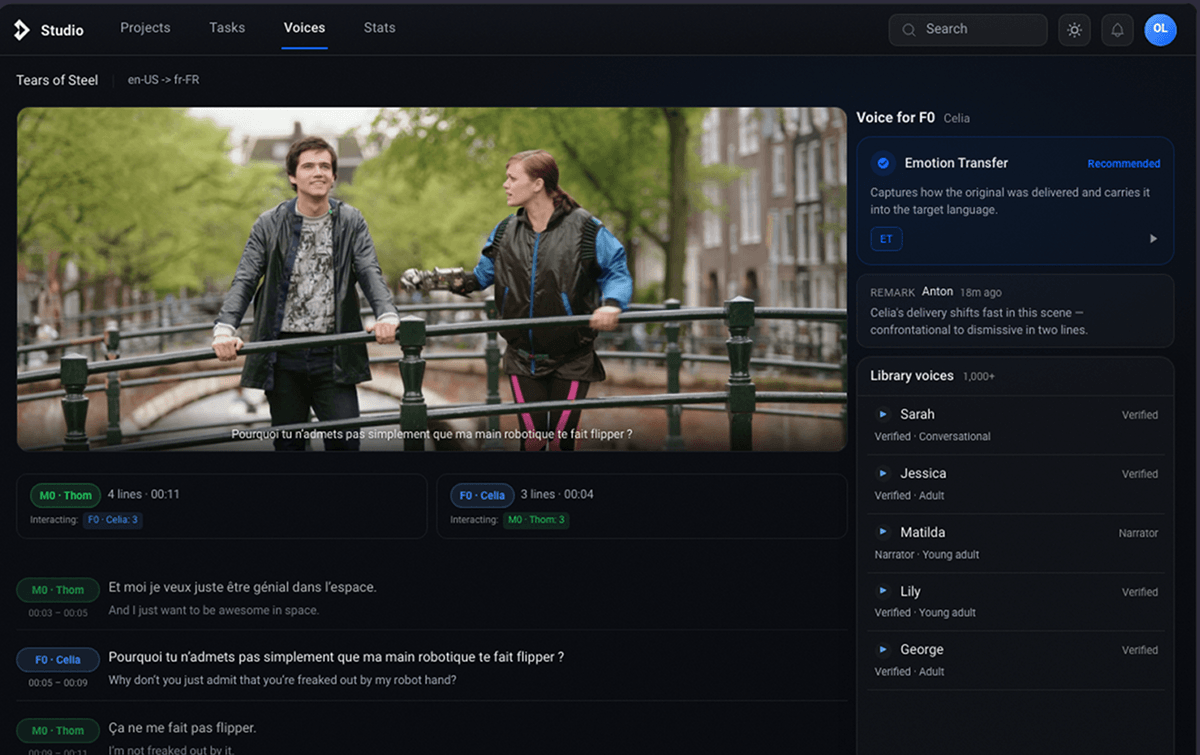Click the ET tag badge
This screenshot has width=1200, height=755.
886,239
